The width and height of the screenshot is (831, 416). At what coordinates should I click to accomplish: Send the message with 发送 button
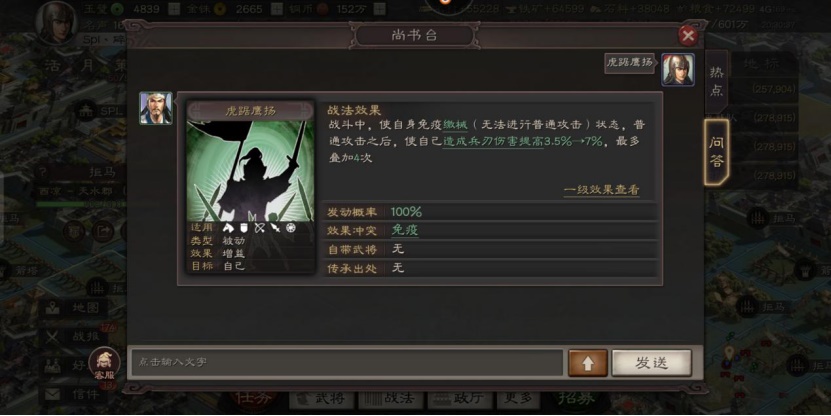point(651,363)
